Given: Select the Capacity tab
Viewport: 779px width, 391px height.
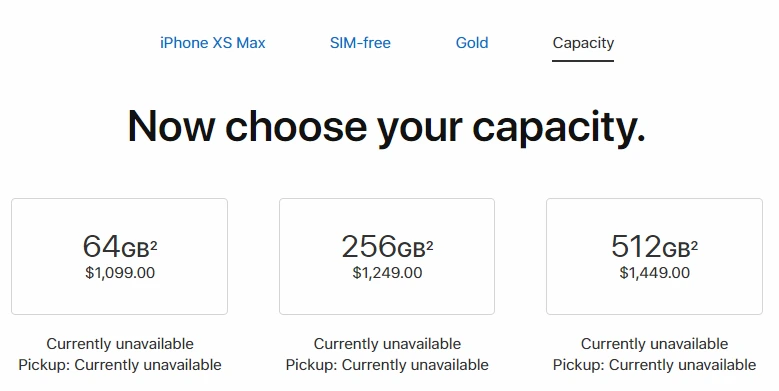Looking at the screenshot, I should [583, 43].
